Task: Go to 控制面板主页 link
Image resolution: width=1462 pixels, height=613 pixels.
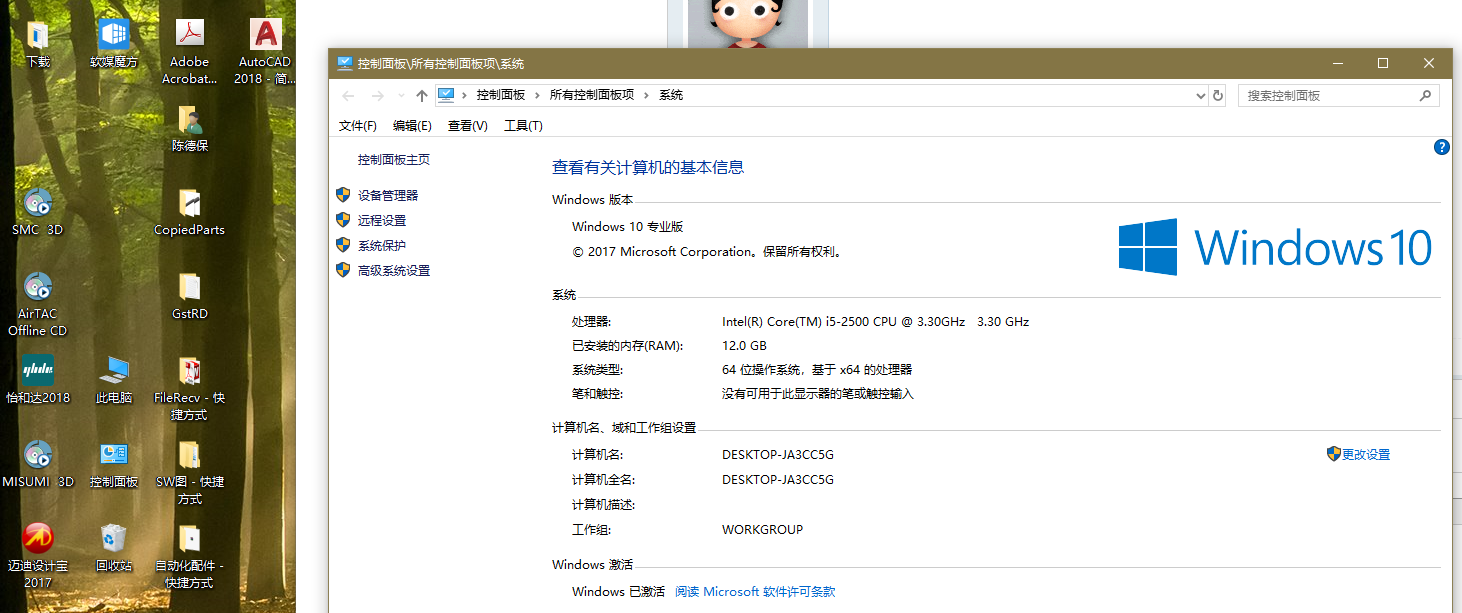Action: pos(394,160)
